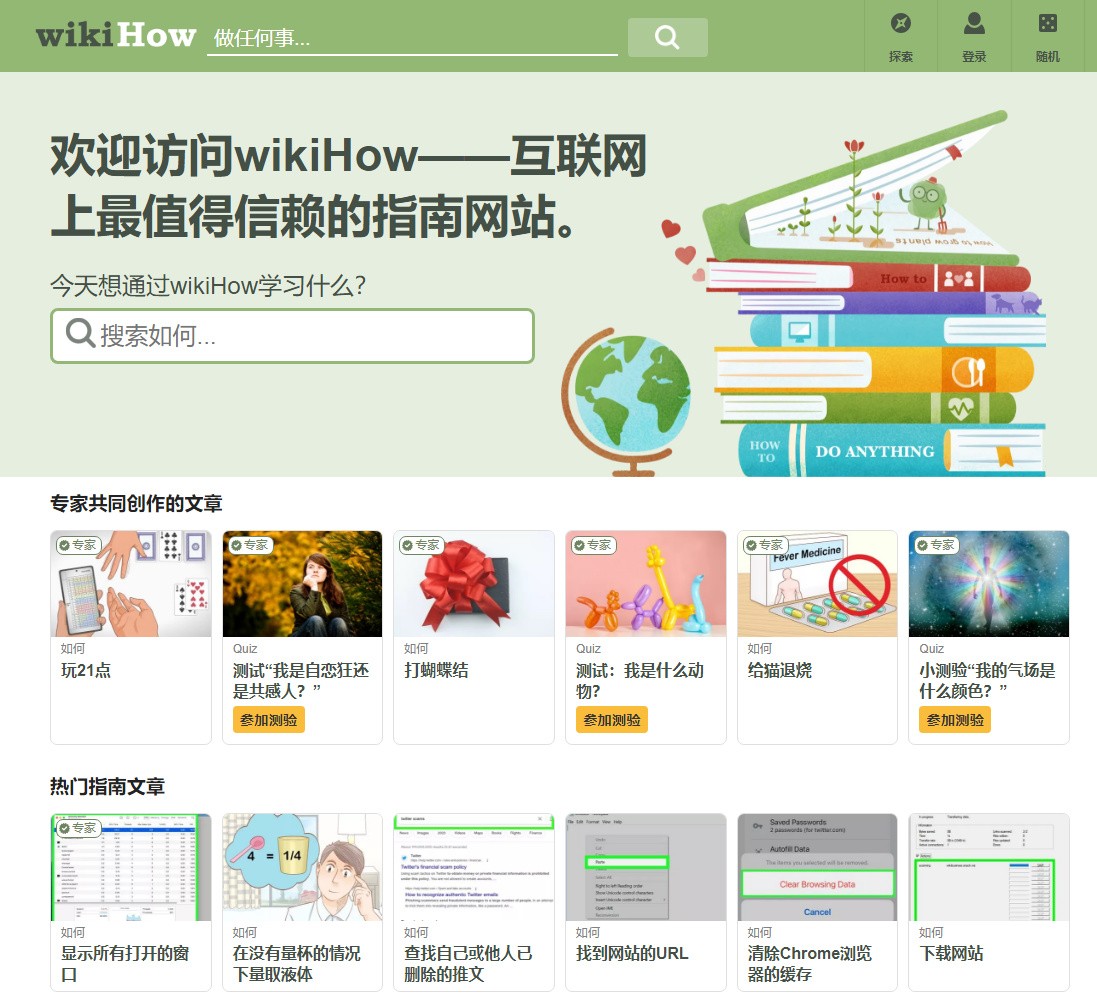Open the spreadsheet windows thumbnail
Viewport: 1097px width, 1002px height.
pos(131,867)
